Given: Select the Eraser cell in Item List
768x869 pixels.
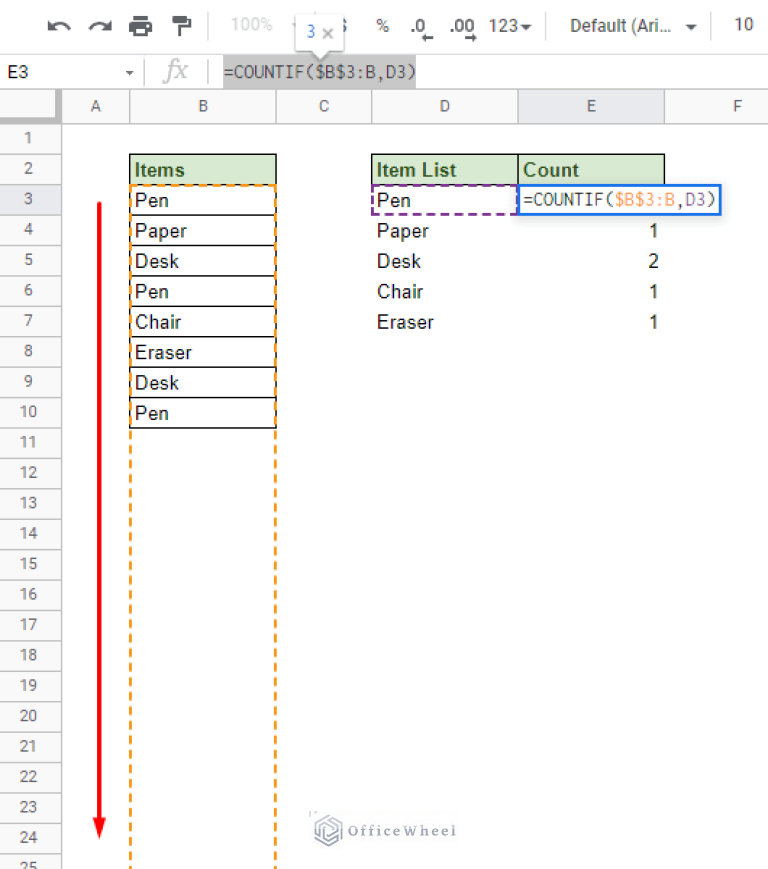Looking at the screenshot, I should (444, 322).
